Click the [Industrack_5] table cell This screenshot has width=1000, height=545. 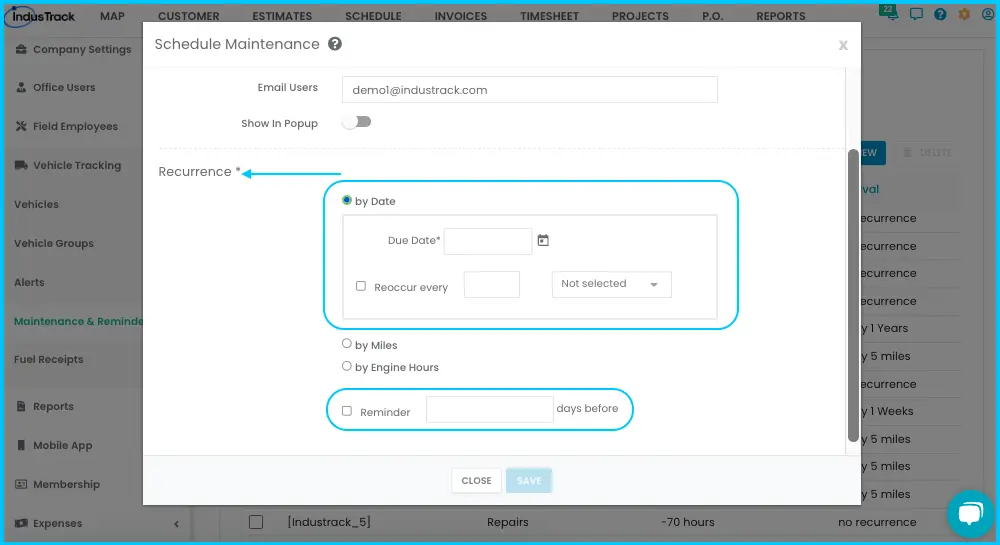(329, 522)
